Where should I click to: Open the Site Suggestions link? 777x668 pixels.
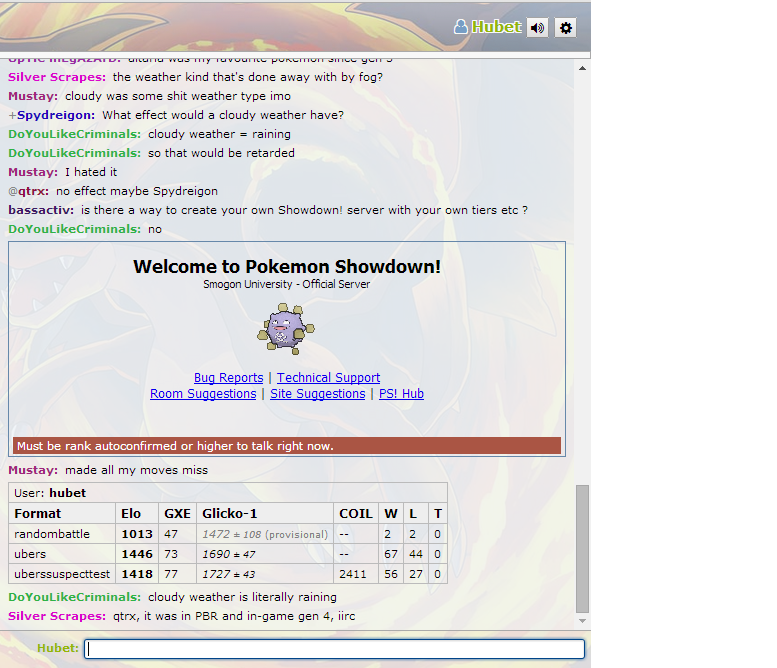pos(318,393)
